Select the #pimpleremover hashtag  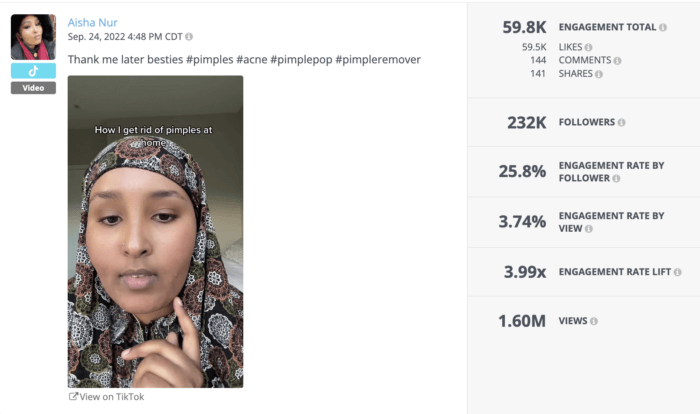[x=379, y=60]
